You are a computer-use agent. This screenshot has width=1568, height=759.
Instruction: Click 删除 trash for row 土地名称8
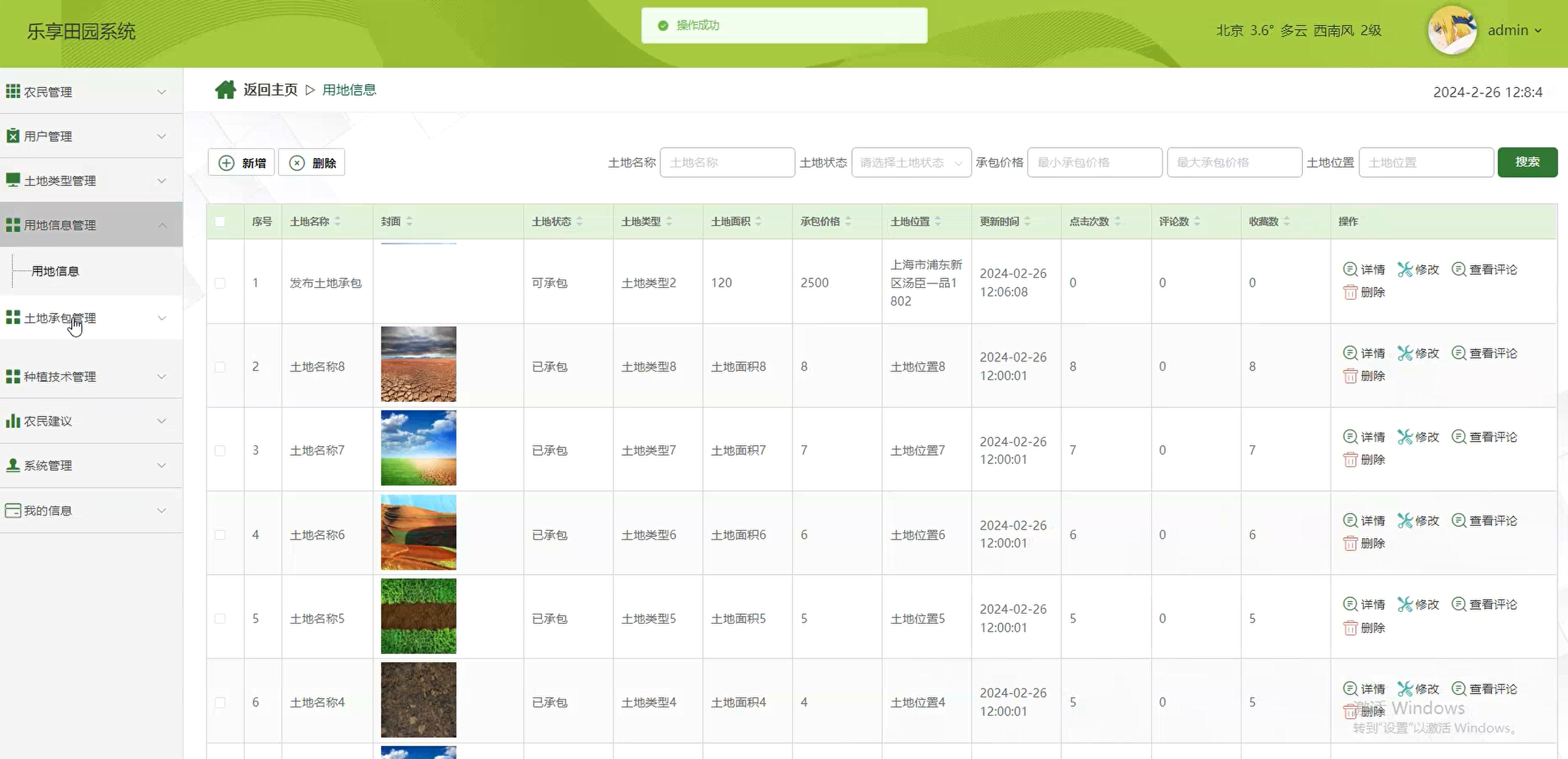(x=1364, y=376)
